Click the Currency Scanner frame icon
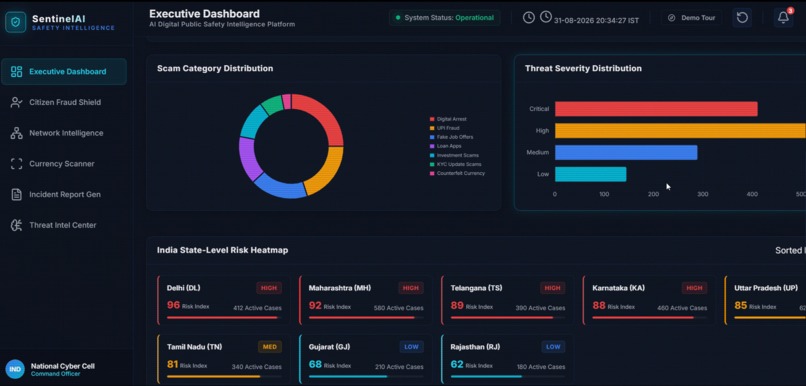The width and height of the screenshot is (806, 386). tap(16, 164)
